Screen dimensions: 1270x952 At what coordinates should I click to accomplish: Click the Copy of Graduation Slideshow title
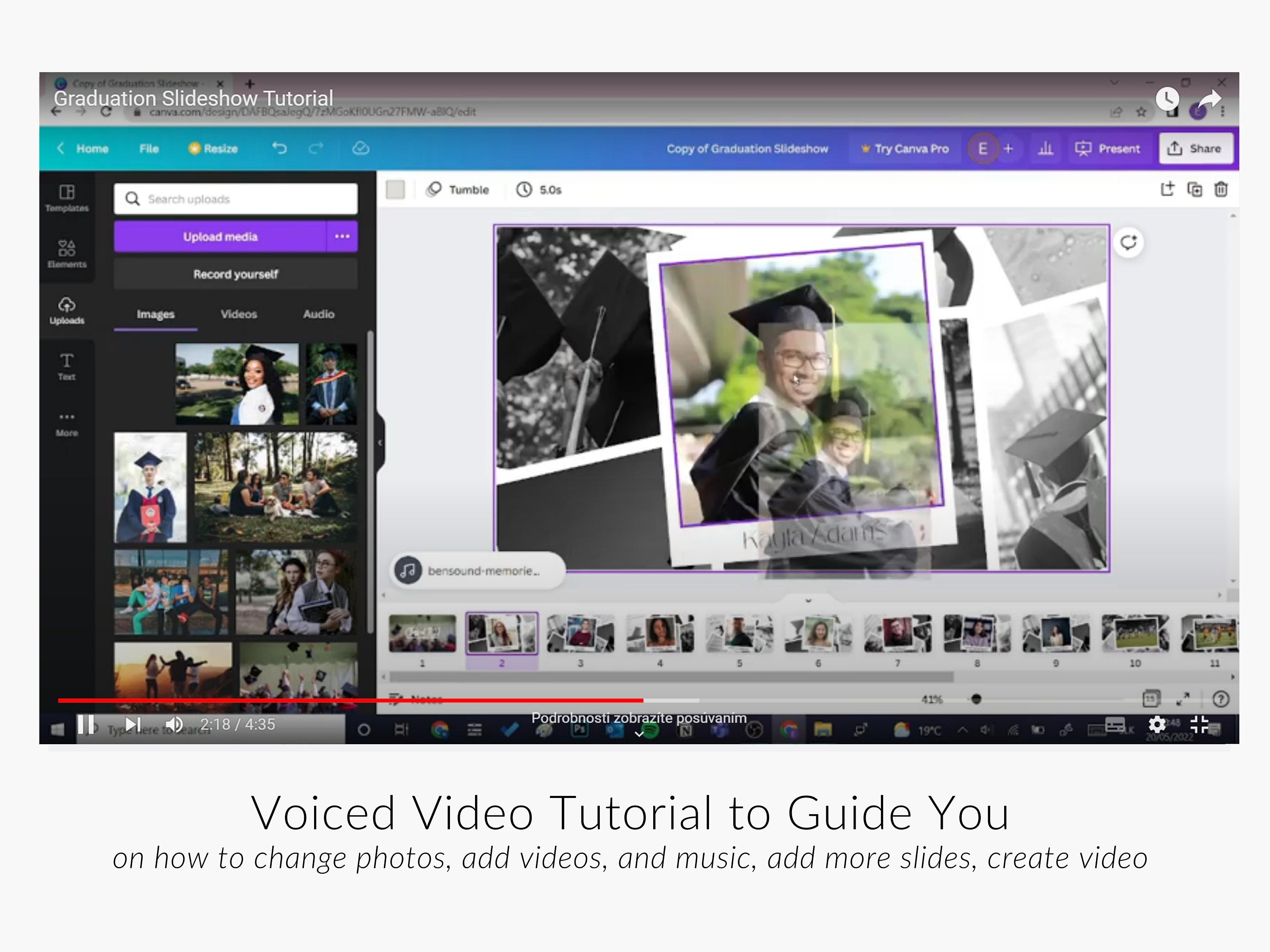tap(747, 149)
